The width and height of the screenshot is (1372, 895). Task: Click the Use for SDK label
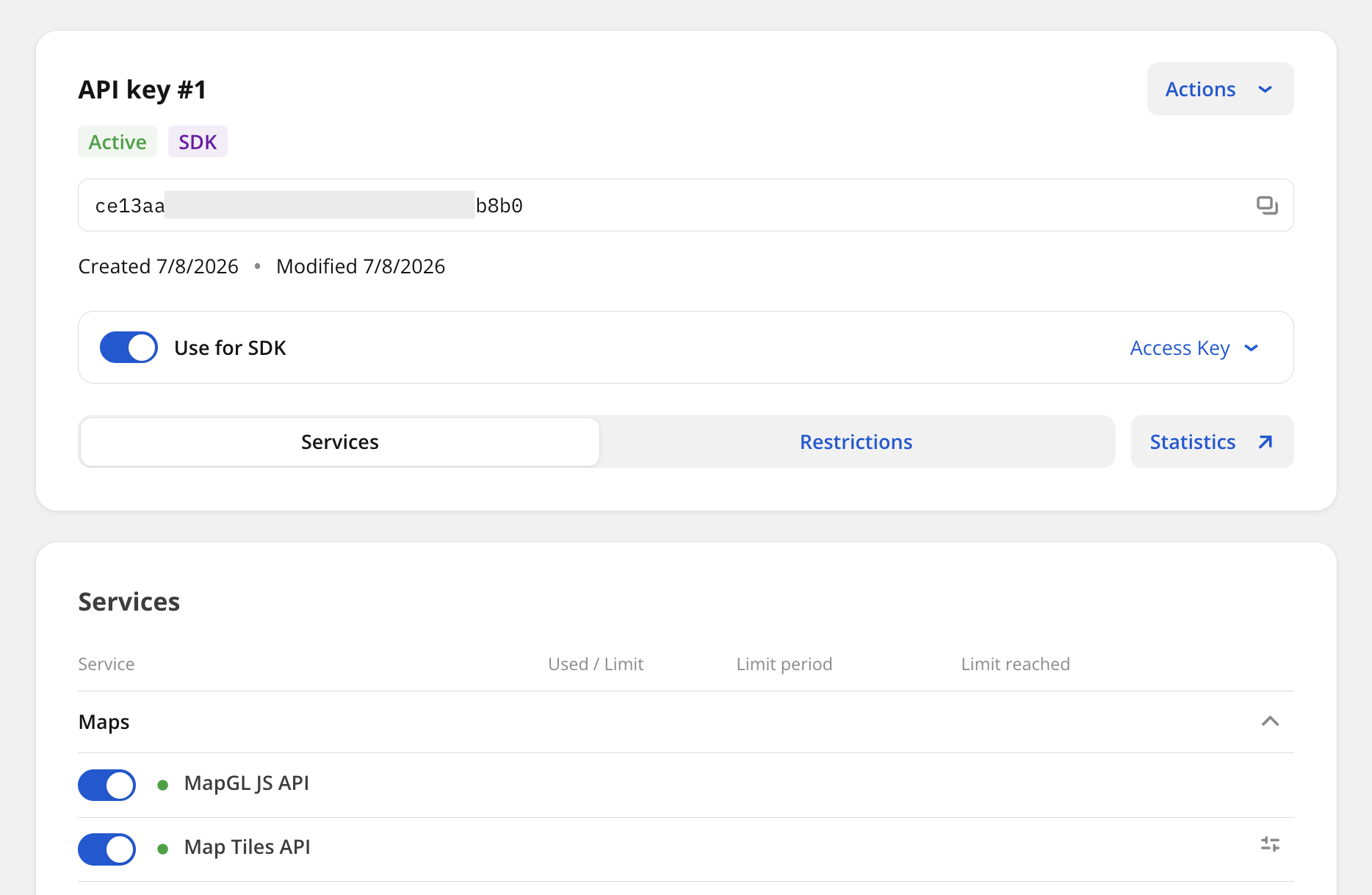[x=230, y=348]
